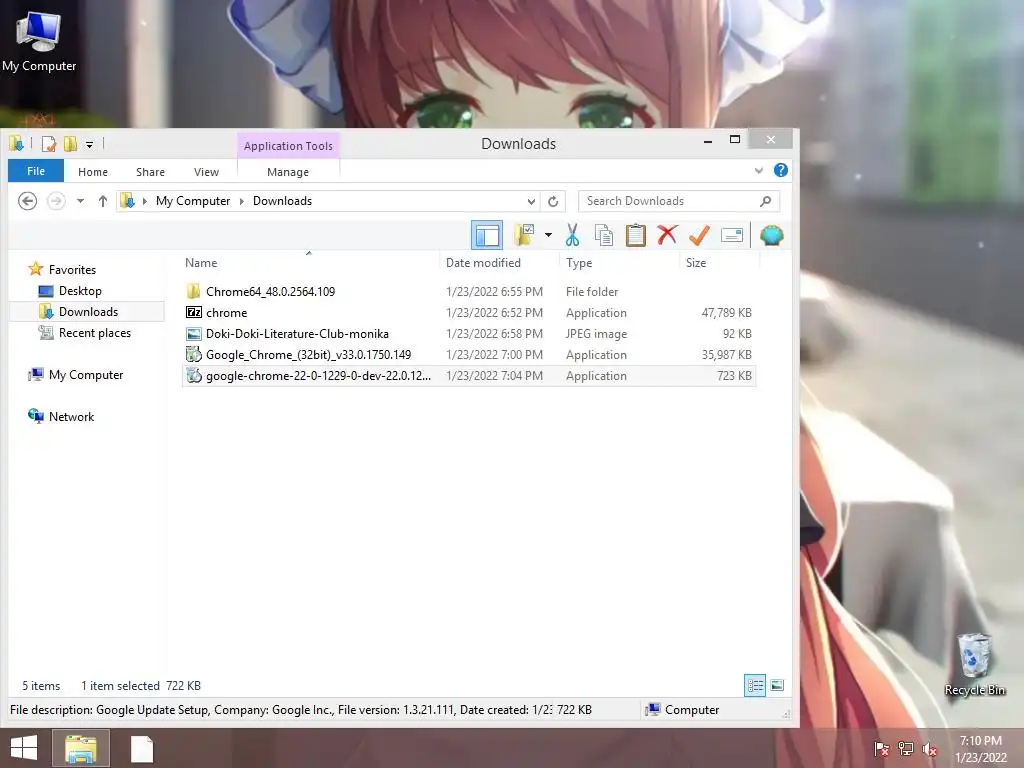Screen dimensions: 1024x768
Task: Delete the selection with red X icon
Action: coord(667,234)
